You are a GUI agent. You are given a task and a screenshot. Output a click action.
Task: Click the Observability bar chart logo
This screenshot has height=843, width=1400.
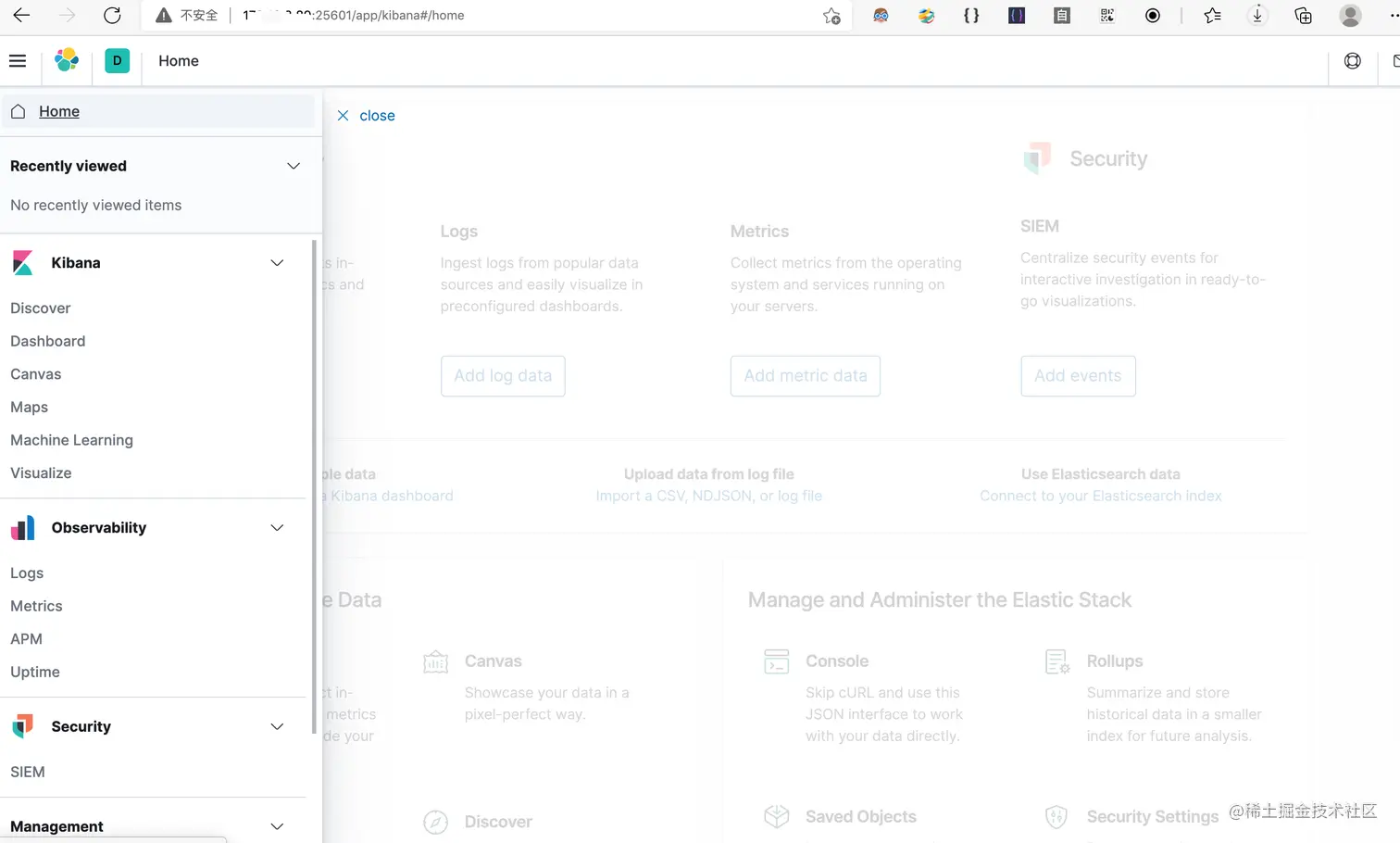click(23, 528)
